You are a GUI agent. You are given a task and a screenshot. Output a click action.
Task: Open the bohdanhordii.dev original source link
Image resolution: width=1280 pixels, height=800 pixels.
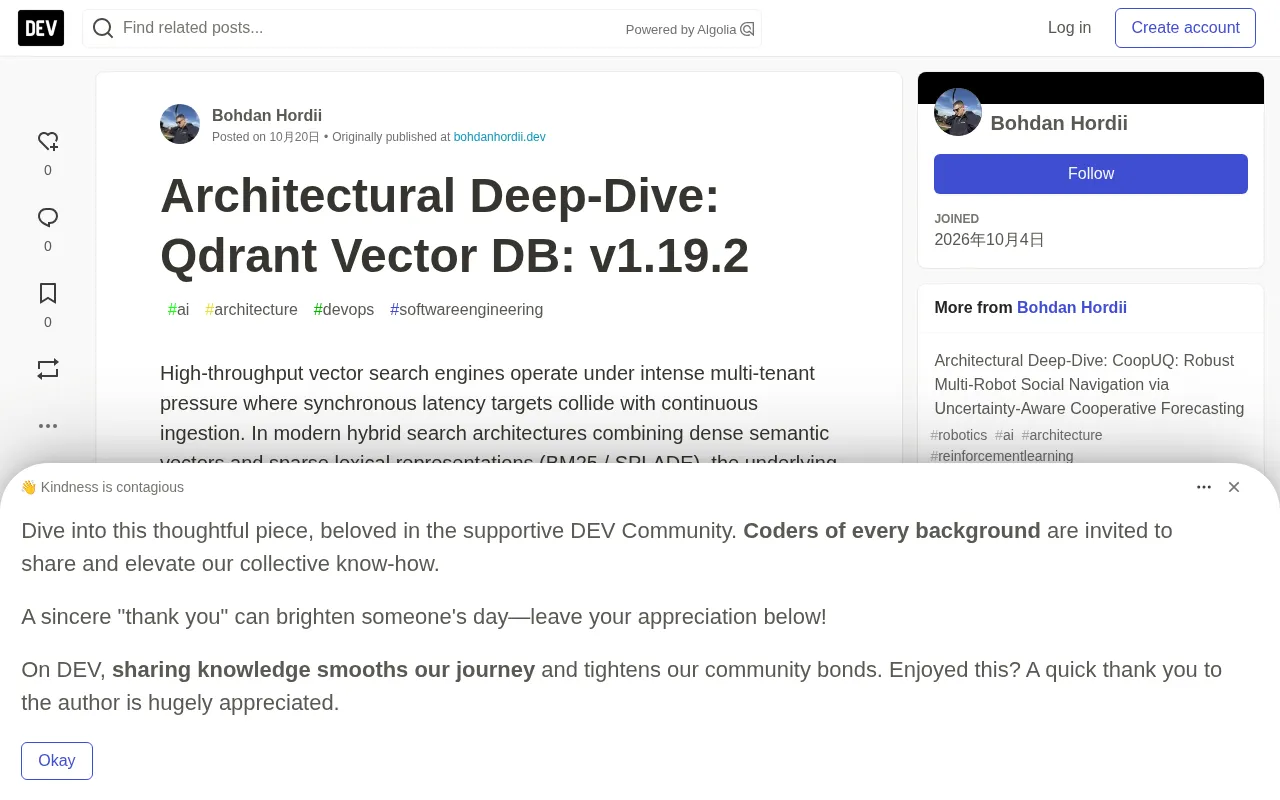click(x=500, y=137)
